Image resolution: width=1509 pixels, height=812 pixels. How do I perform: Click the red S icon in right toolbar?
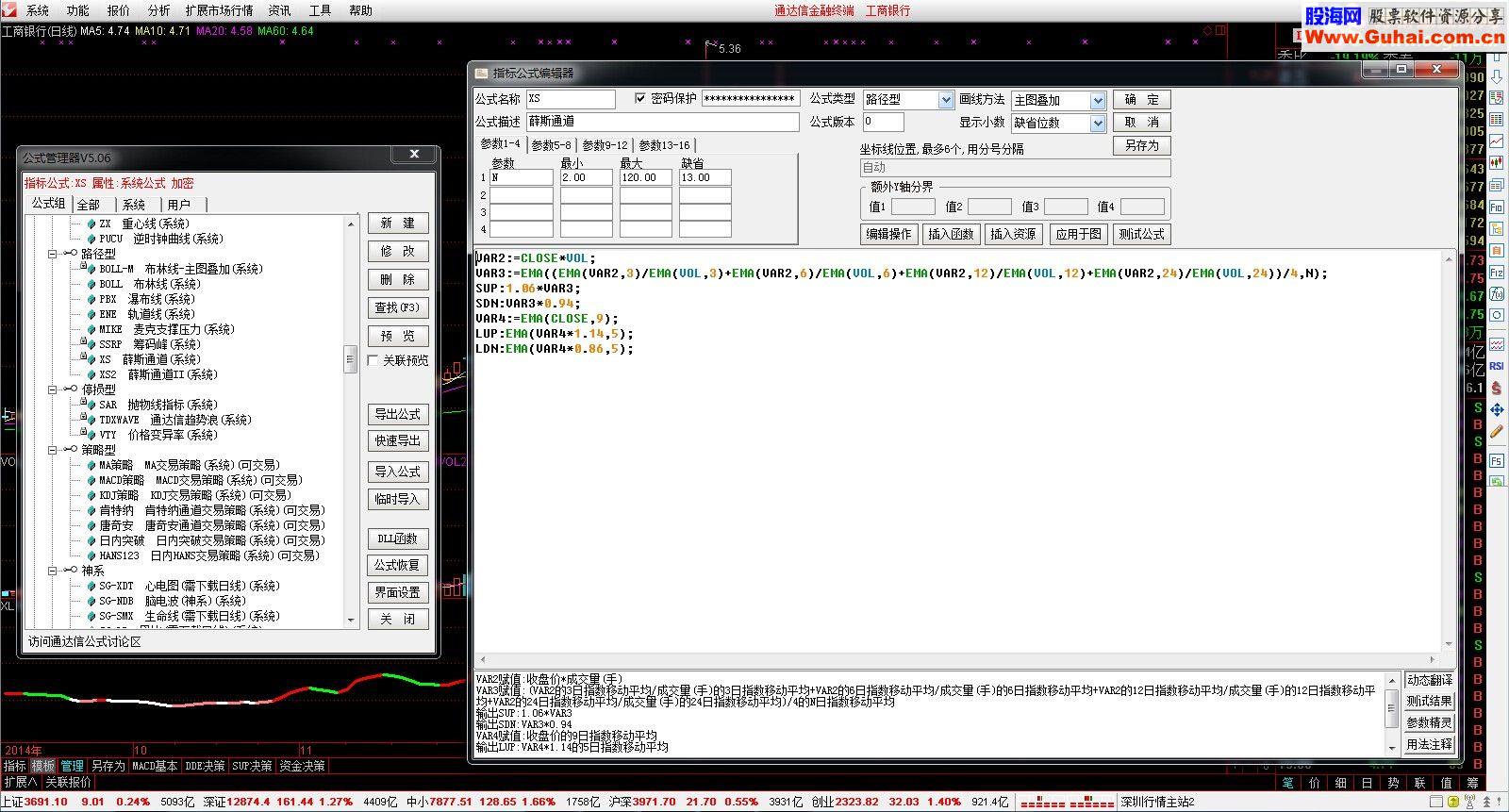1497,387
